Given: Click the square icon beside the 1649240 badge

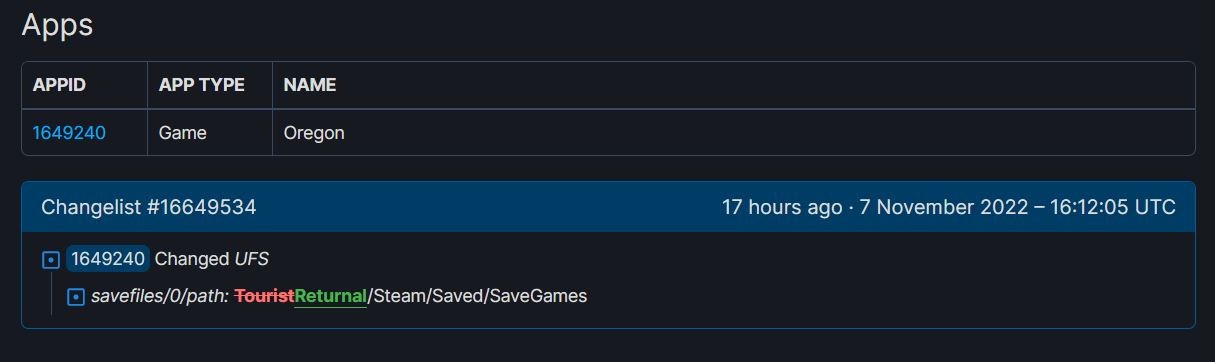Looking at the screenshot, I should point(51,260).
